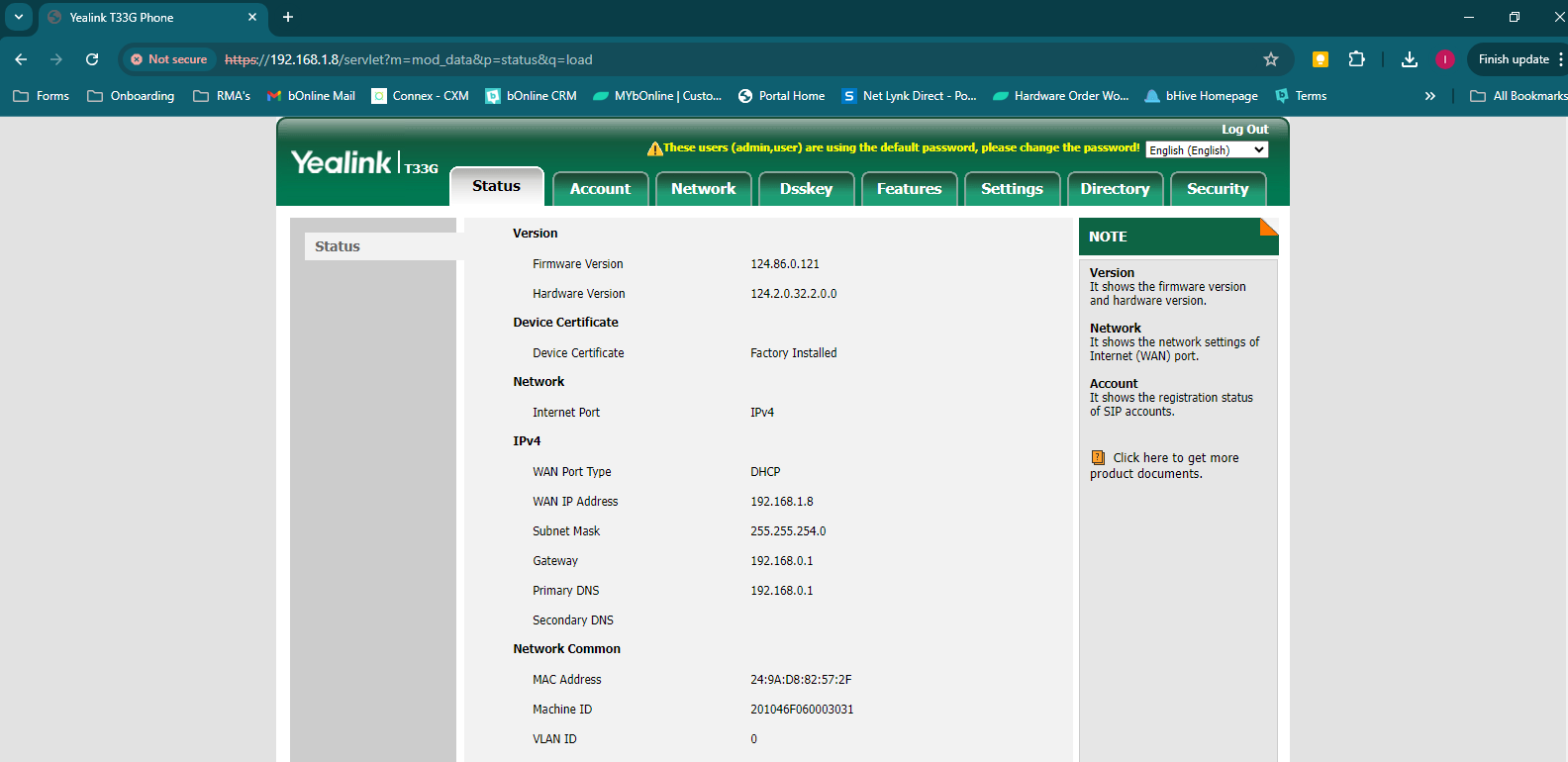
Task: Click the default password warning message
Action: [902, 147]
